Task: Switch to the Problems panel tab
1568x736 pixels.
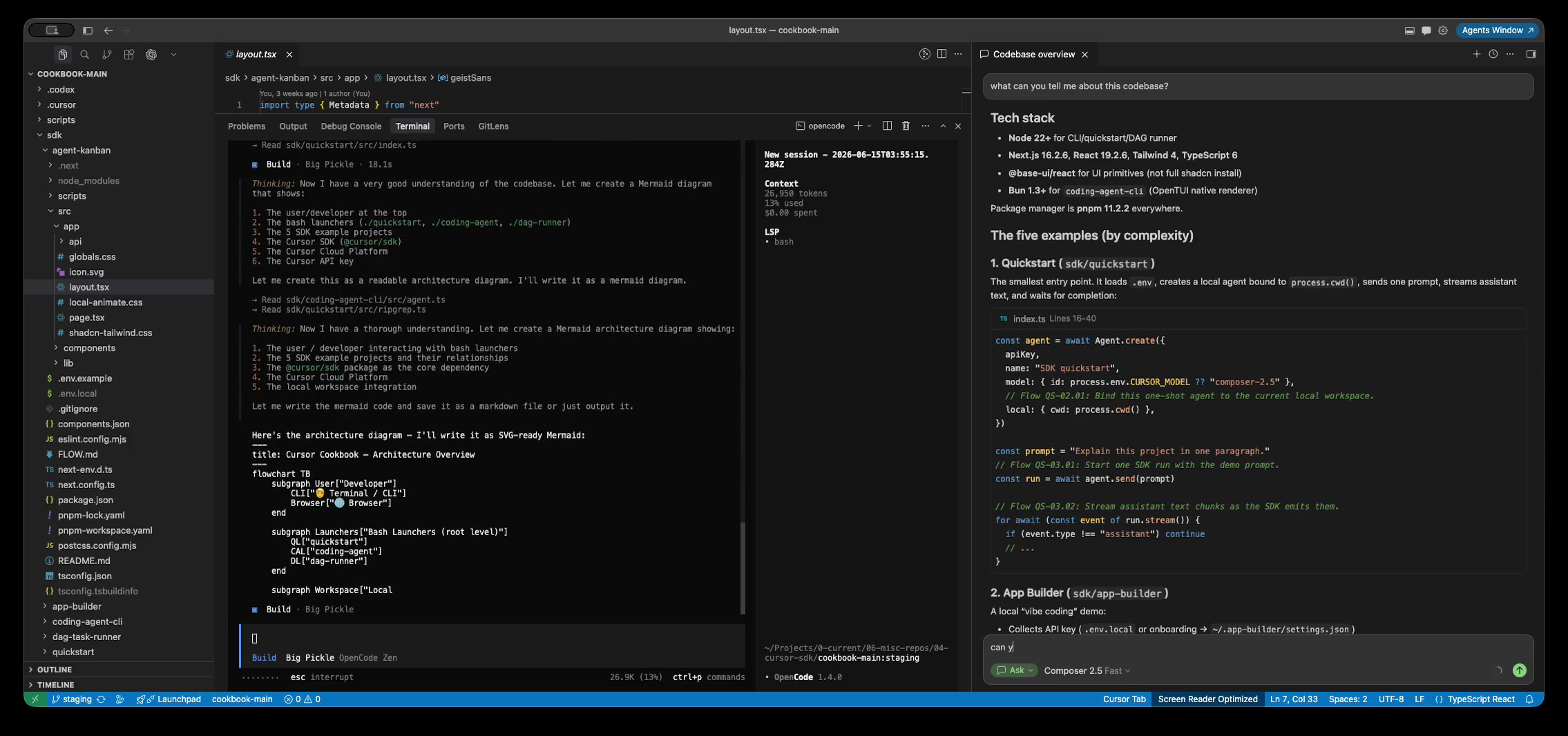Action: point(247,126)
